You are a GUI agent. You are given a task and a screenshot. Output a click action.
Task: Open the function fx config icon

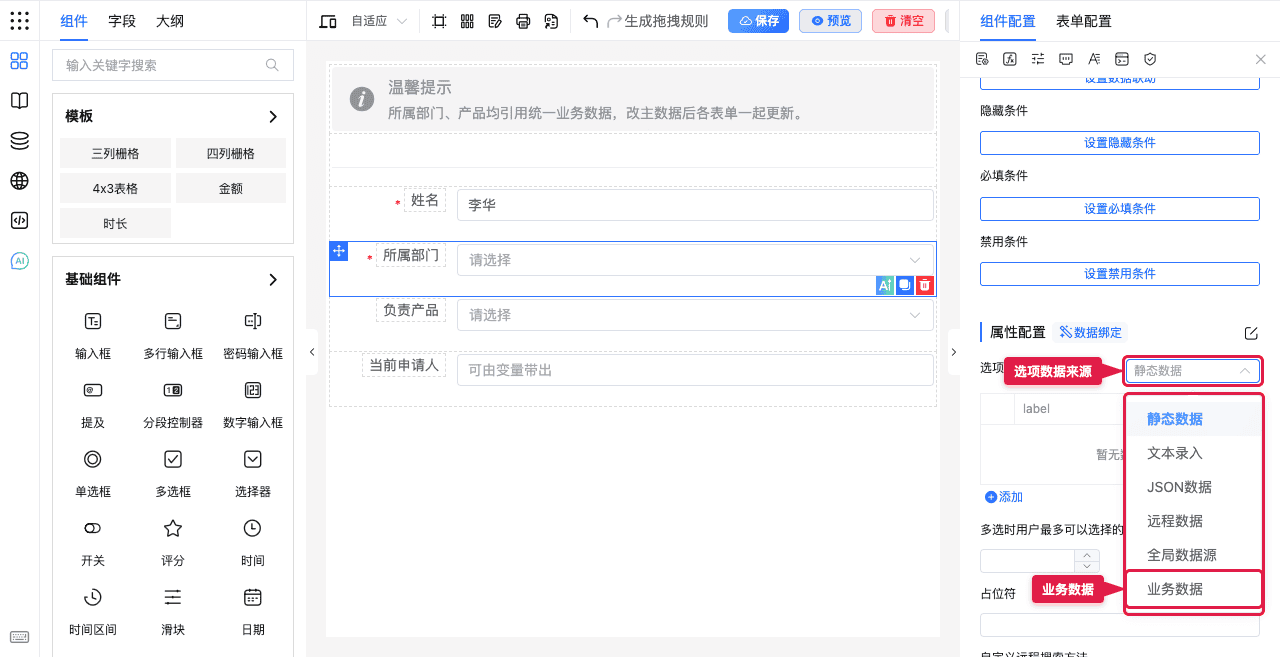[1010, 59]
